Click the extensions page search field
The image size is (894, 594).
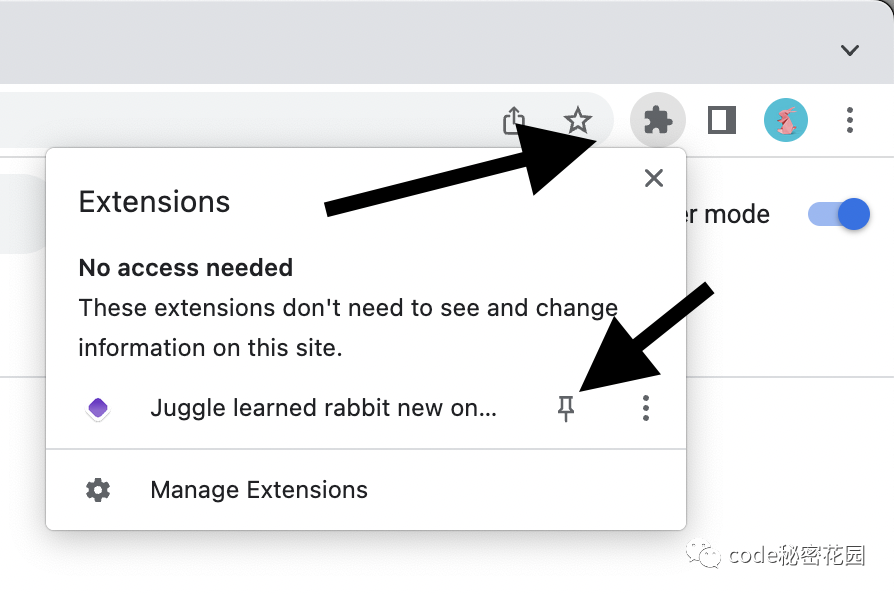tap(23, 214)
